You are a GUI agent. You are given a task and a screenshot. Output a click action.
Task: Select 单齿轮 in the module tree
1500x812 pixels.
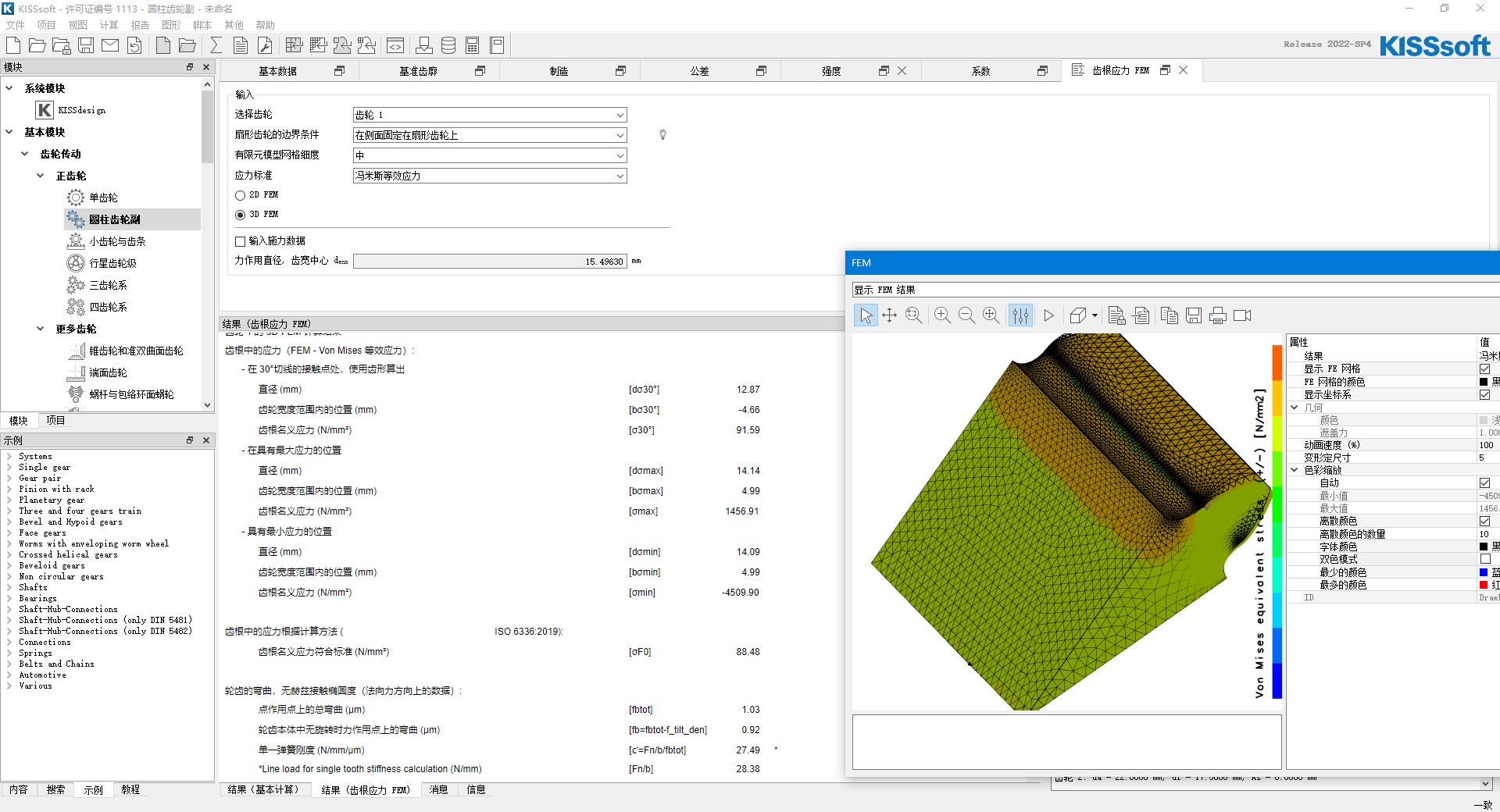pos(103,198)
